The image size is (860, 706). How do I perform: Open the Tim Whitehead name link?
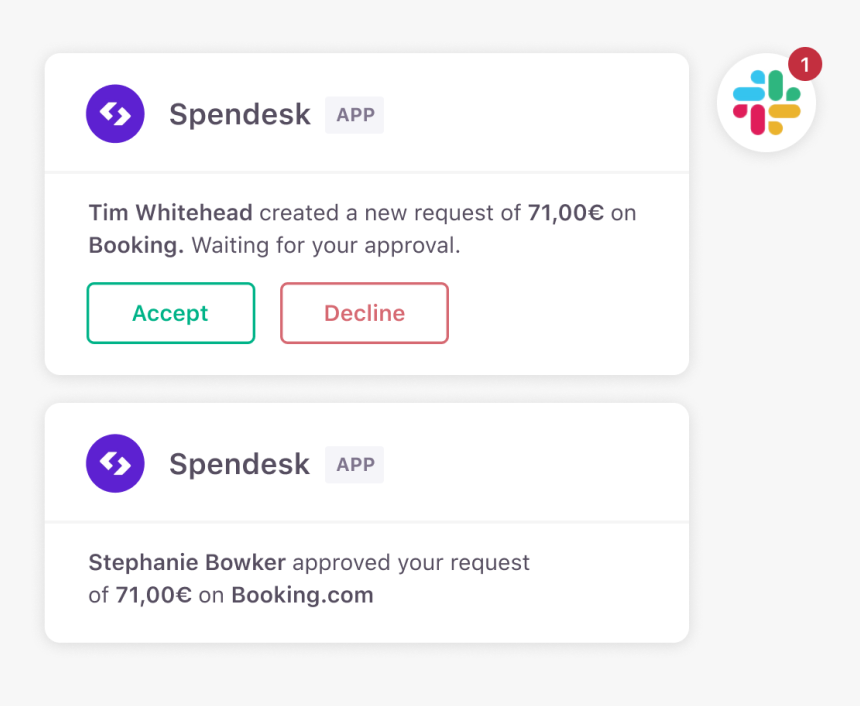click(x=170, y=213)
